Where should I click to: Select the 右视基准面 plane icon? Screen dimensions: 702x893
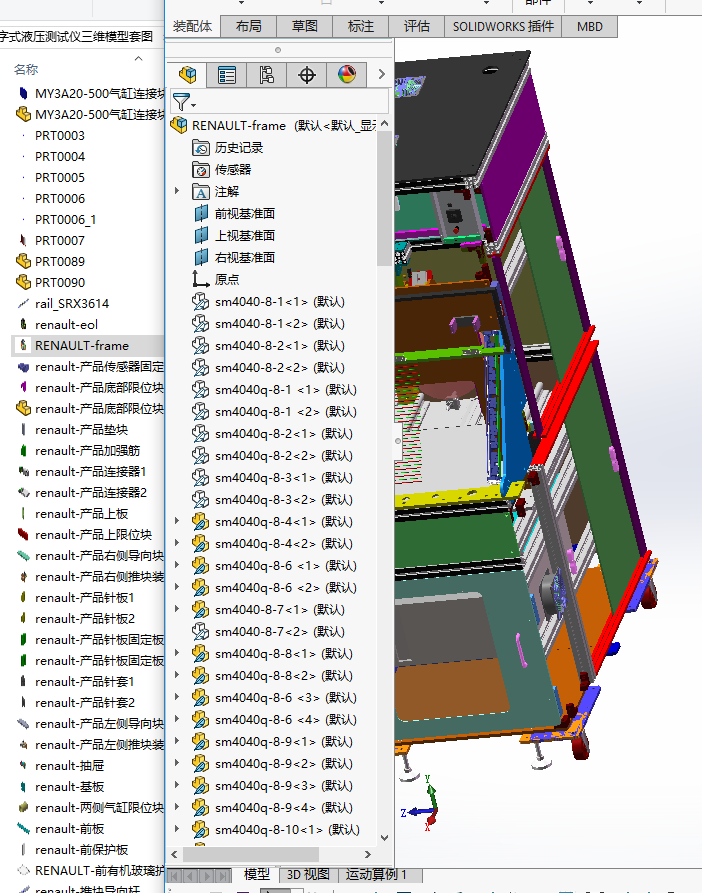(x=200, y=257)
